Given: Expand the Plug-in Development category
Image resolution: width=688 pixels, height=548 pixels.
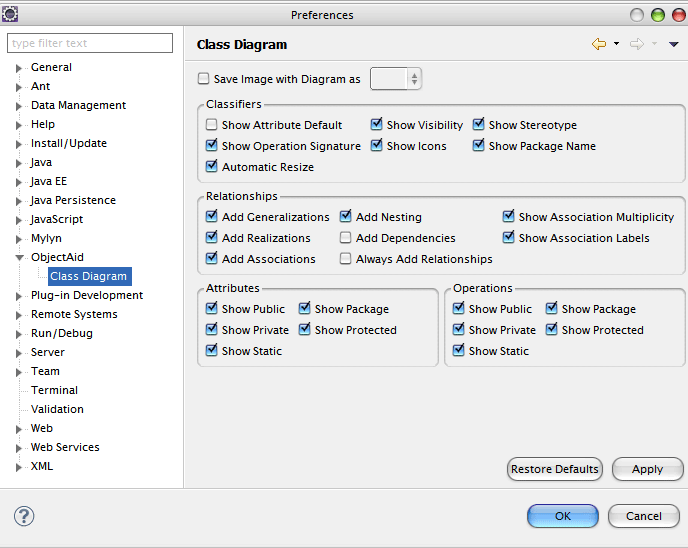Looking at the screenshot, I should click(19, 296).
